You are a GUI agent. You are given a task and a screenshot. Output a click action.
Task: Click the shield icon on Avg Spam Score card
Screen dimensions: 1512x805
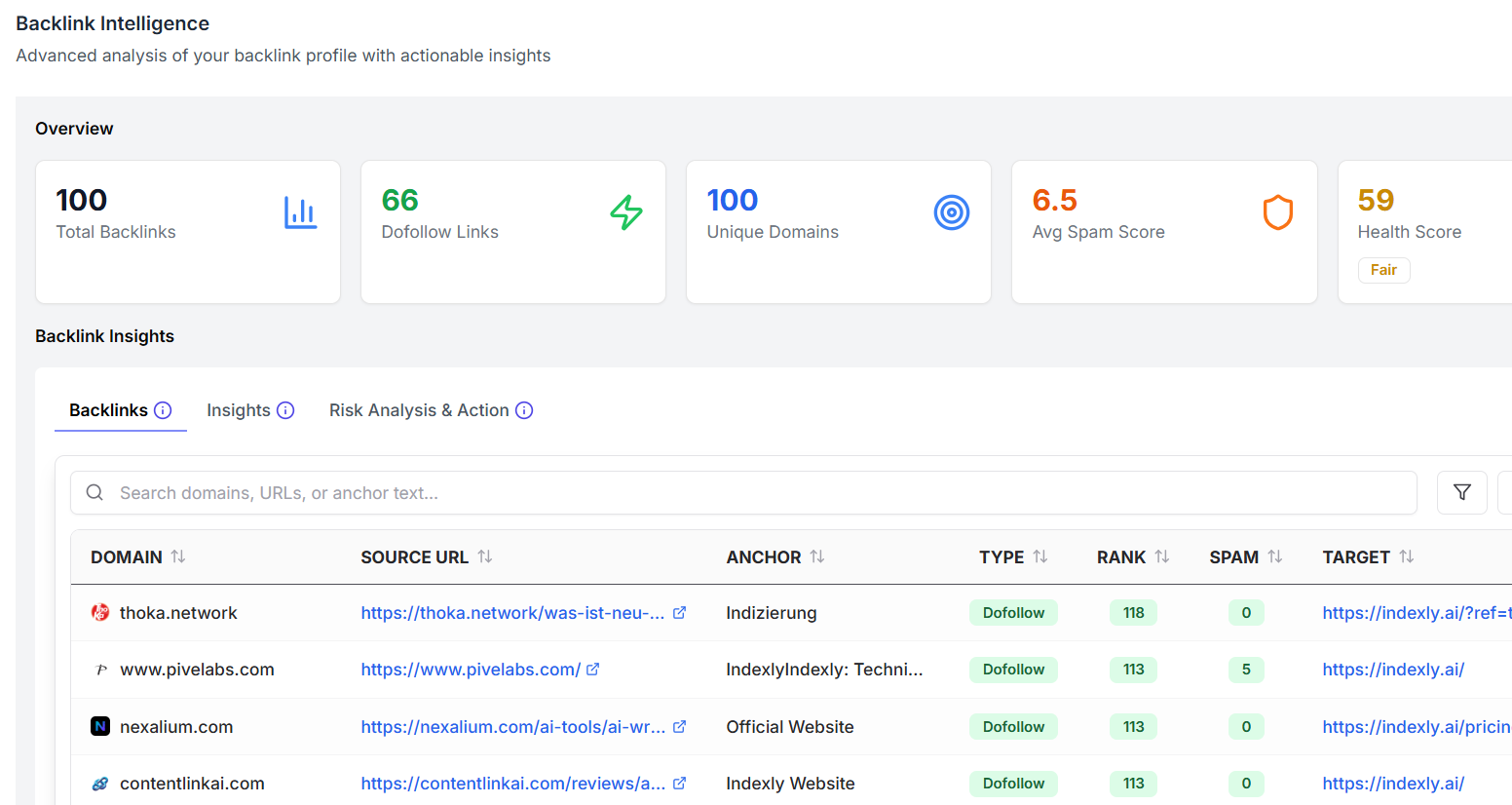1277,212
